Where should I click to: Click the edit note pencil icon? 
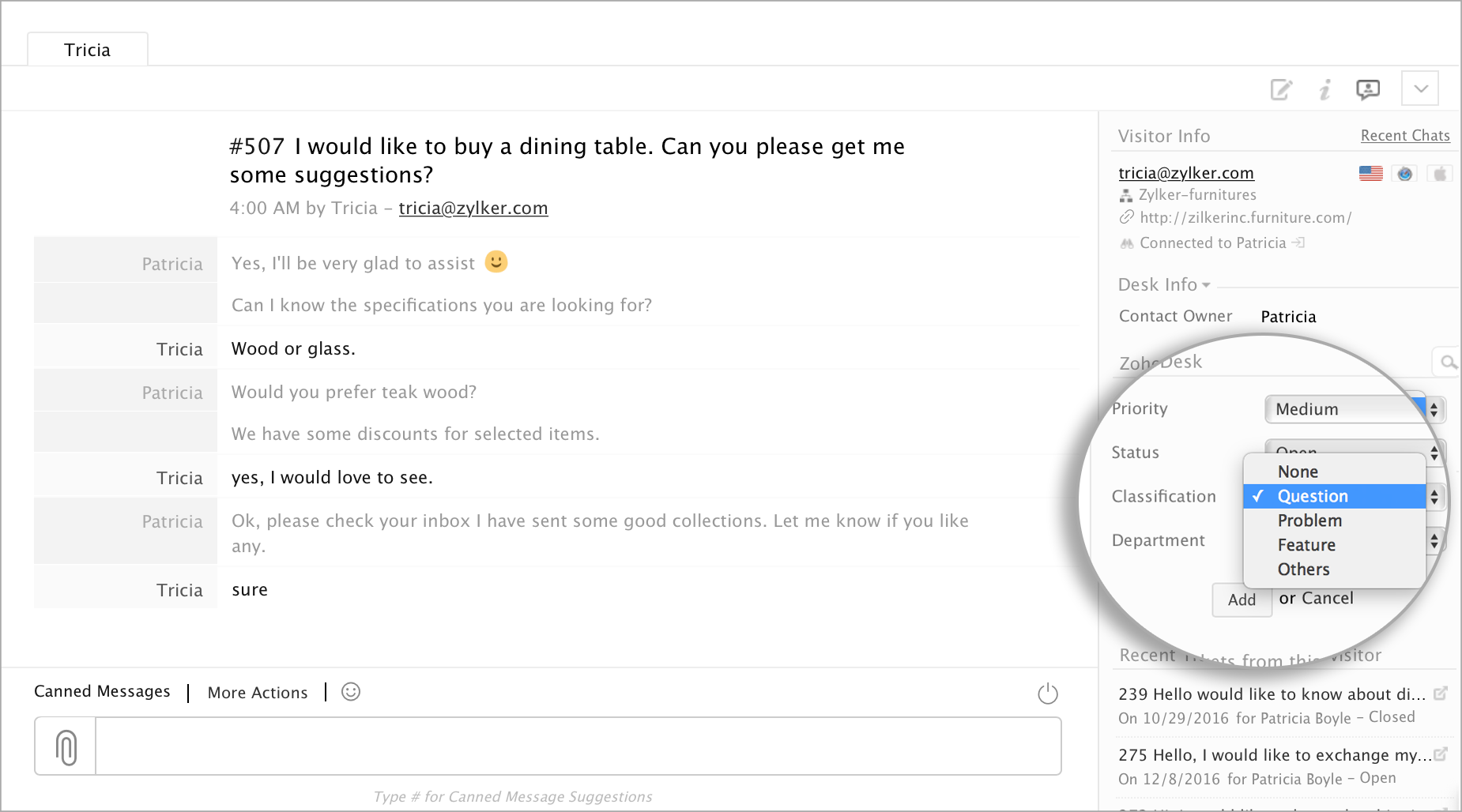pos(1281,90)
